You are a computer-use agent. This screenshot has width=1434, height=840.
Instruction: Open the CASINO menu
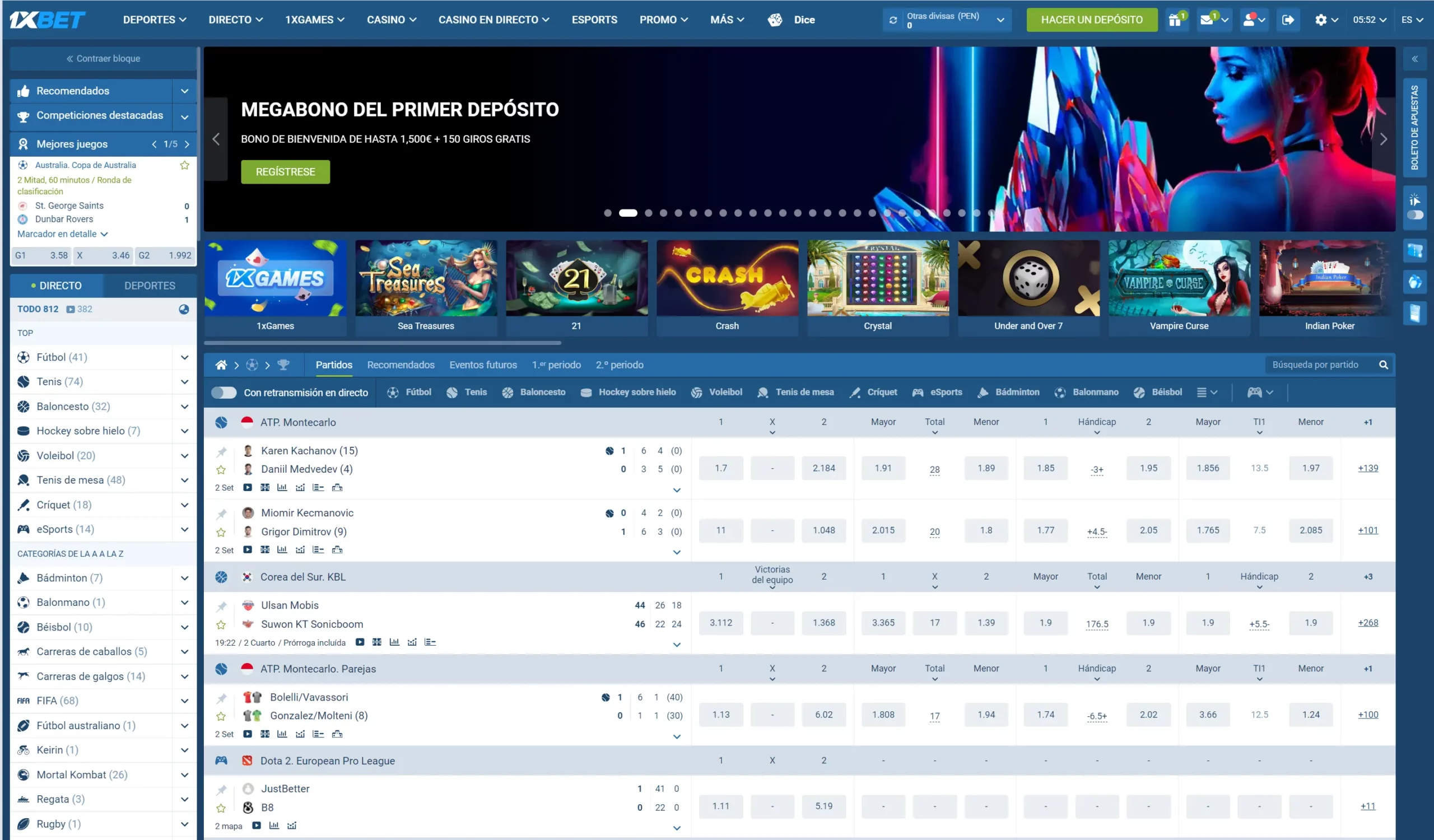[392, 20]
